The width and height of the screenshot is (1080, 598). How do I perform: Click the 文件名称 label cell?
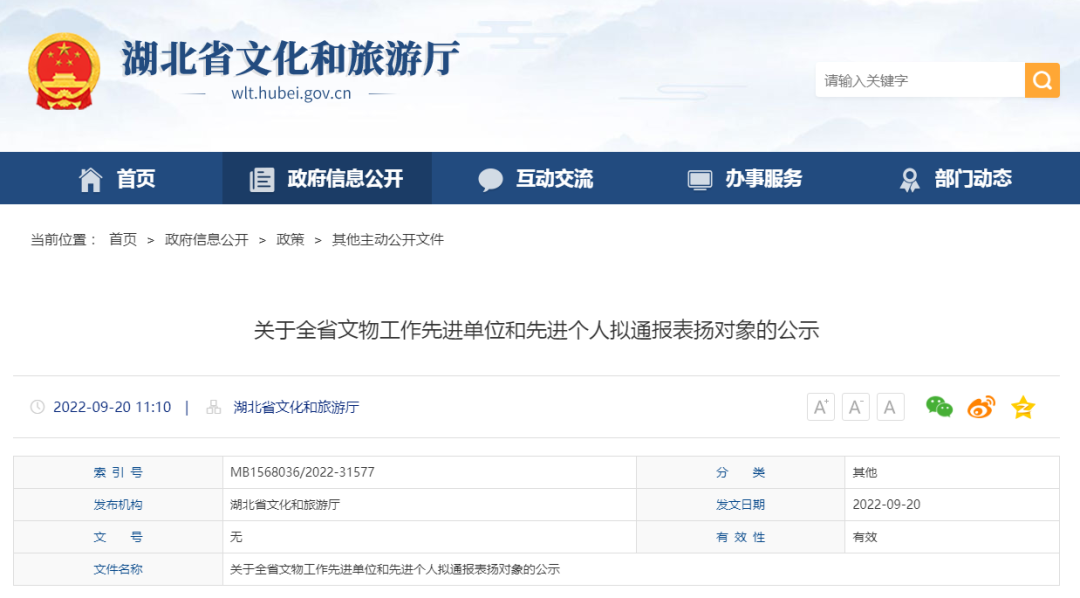118,569
